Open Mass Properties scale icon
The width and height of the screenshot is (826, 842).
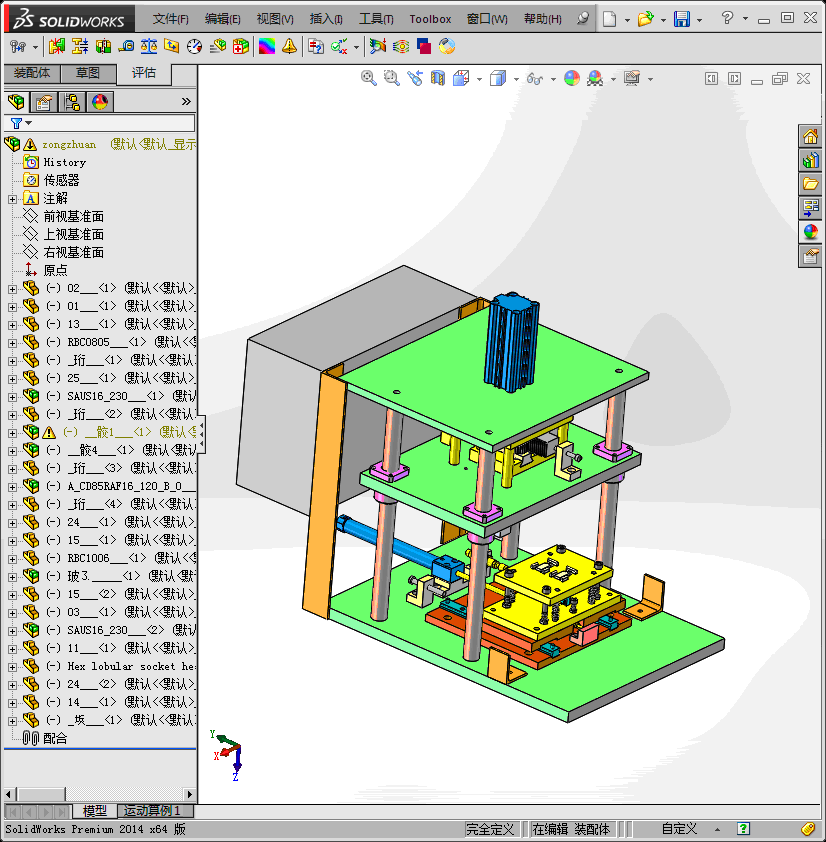(x=149, y=47)
